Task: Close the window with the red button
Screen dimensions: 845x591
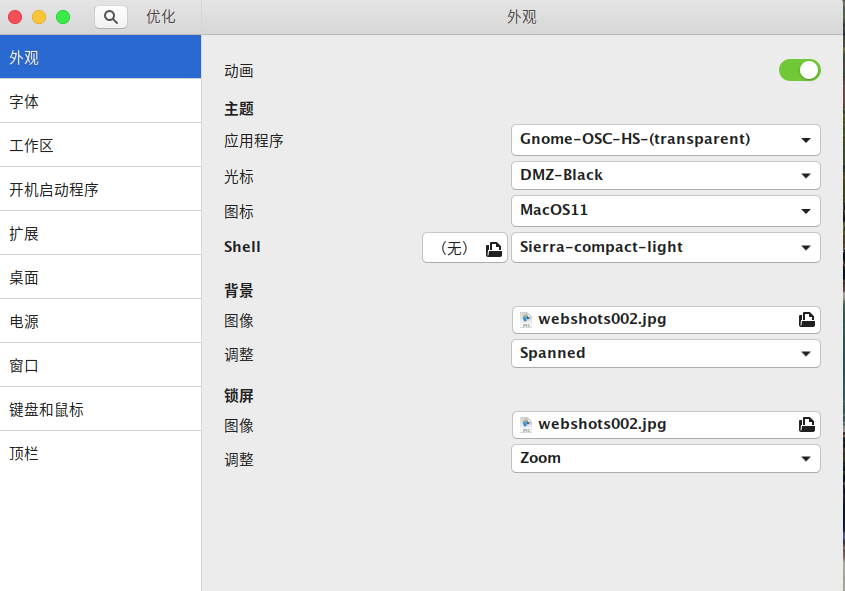Action: coord(15,17)
